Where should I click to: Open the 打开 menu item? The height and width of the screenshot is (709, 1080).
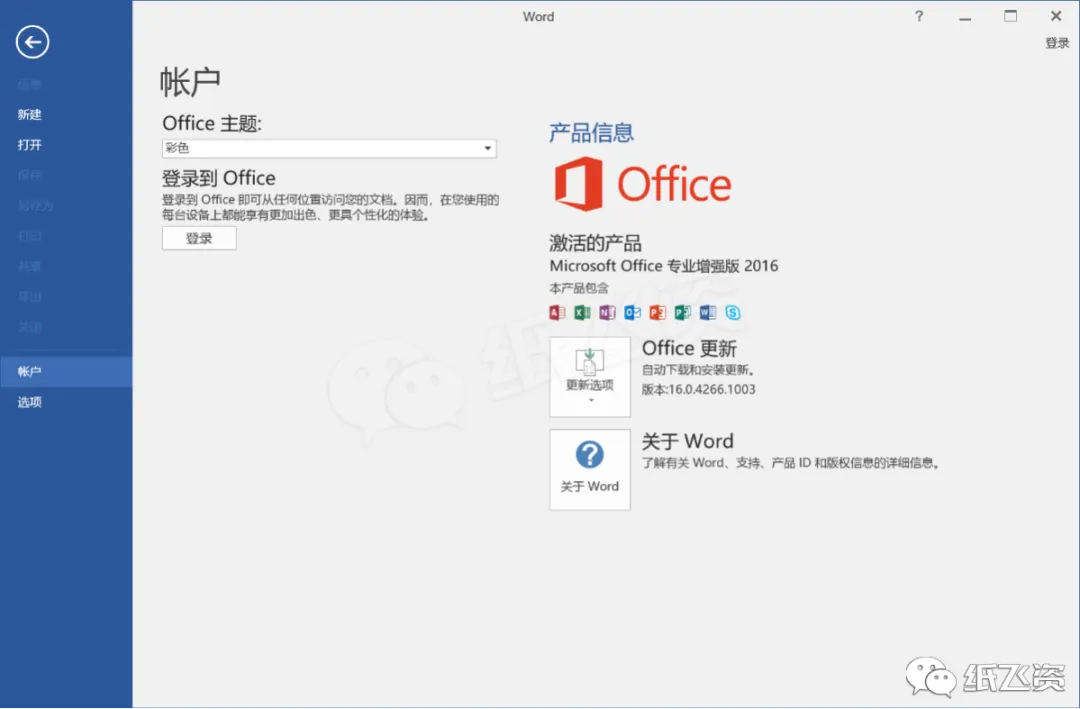point(30,145)
